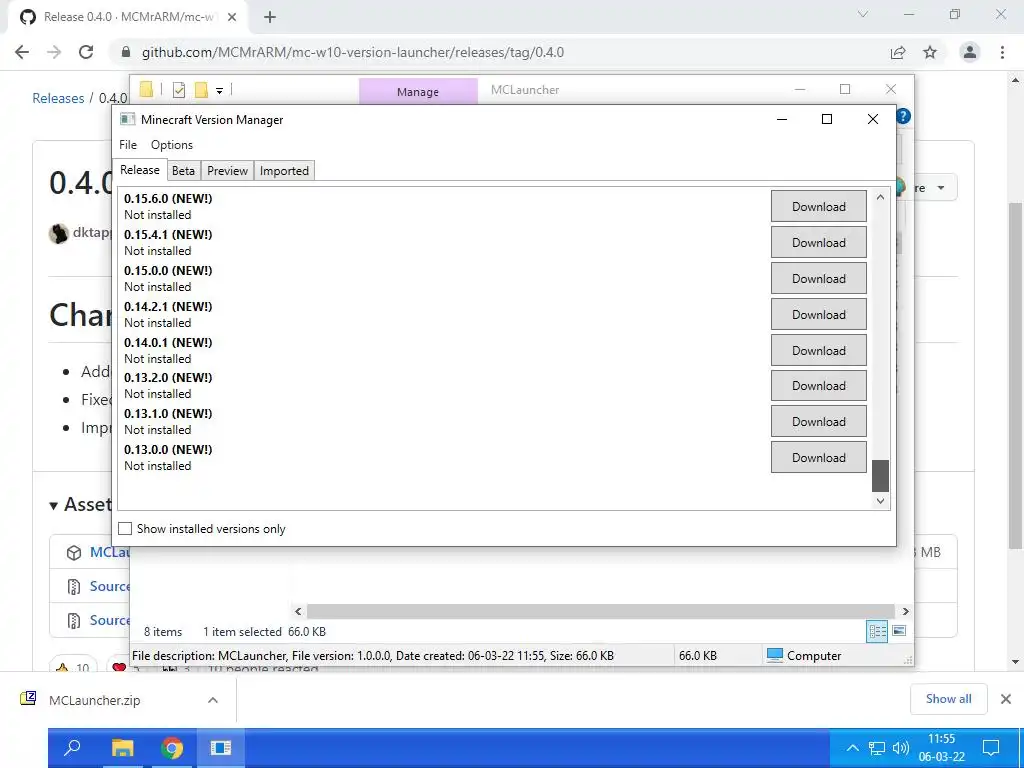Screen dimensions: 1024x768
Task: Switch Explorer to large icons view
Action: (x=899, y=631)
